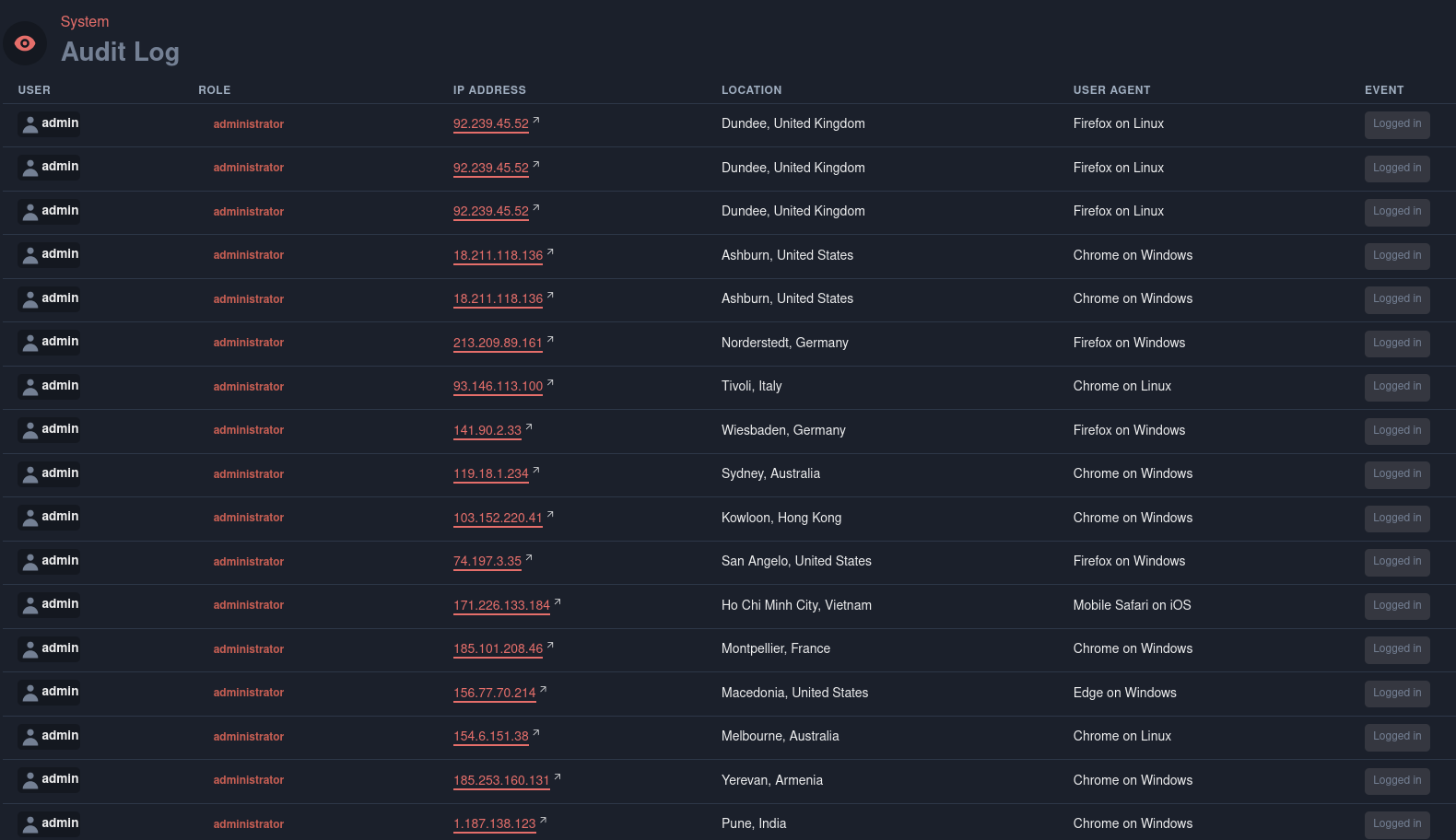Open IP address link 156.77.70.214
Screen dimensions: 1456x840
click(494, 693)
